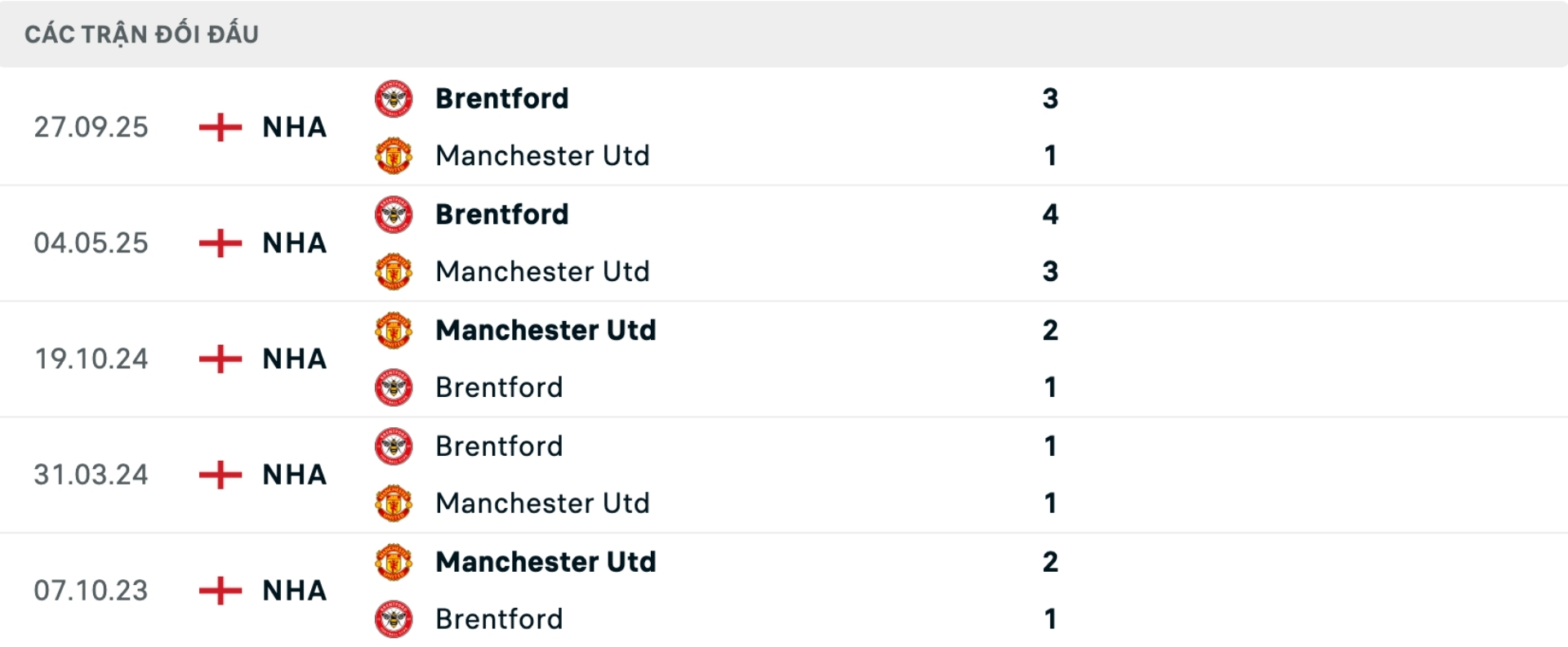Click the 'Các trận đối đầu' section header

141,34
